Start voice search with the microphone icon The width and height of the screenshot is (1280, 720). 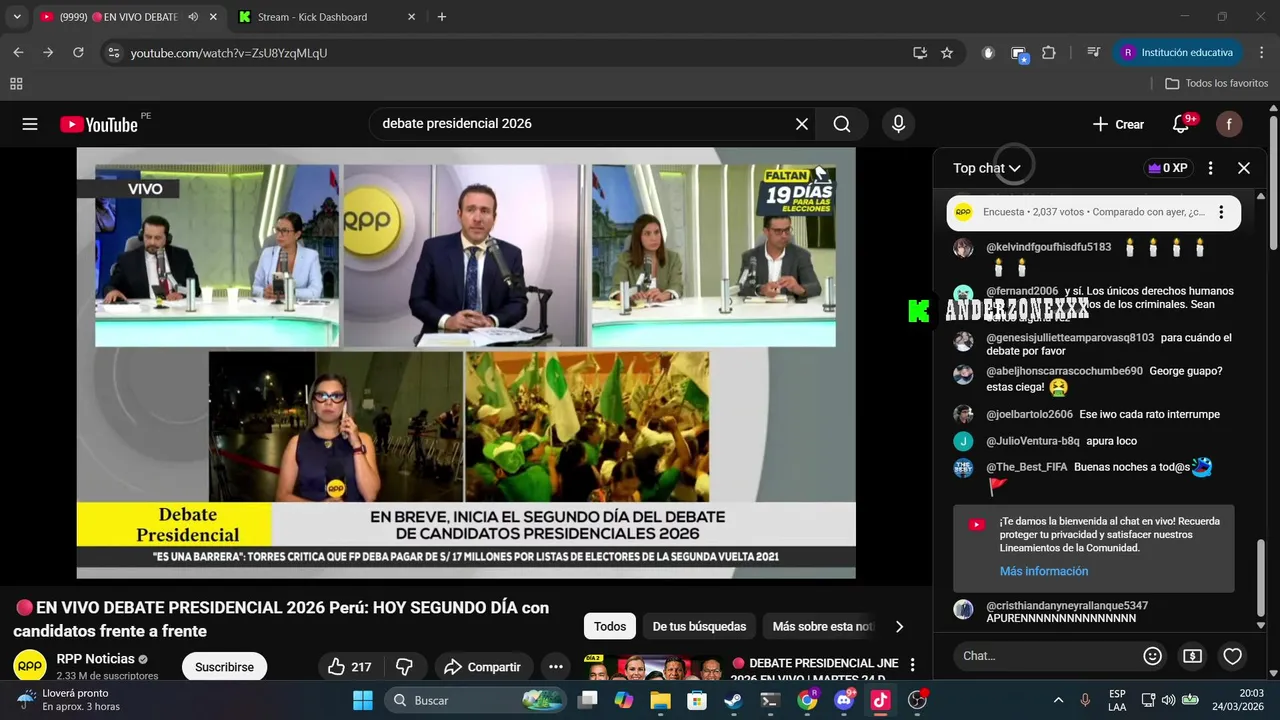point(898,124)
